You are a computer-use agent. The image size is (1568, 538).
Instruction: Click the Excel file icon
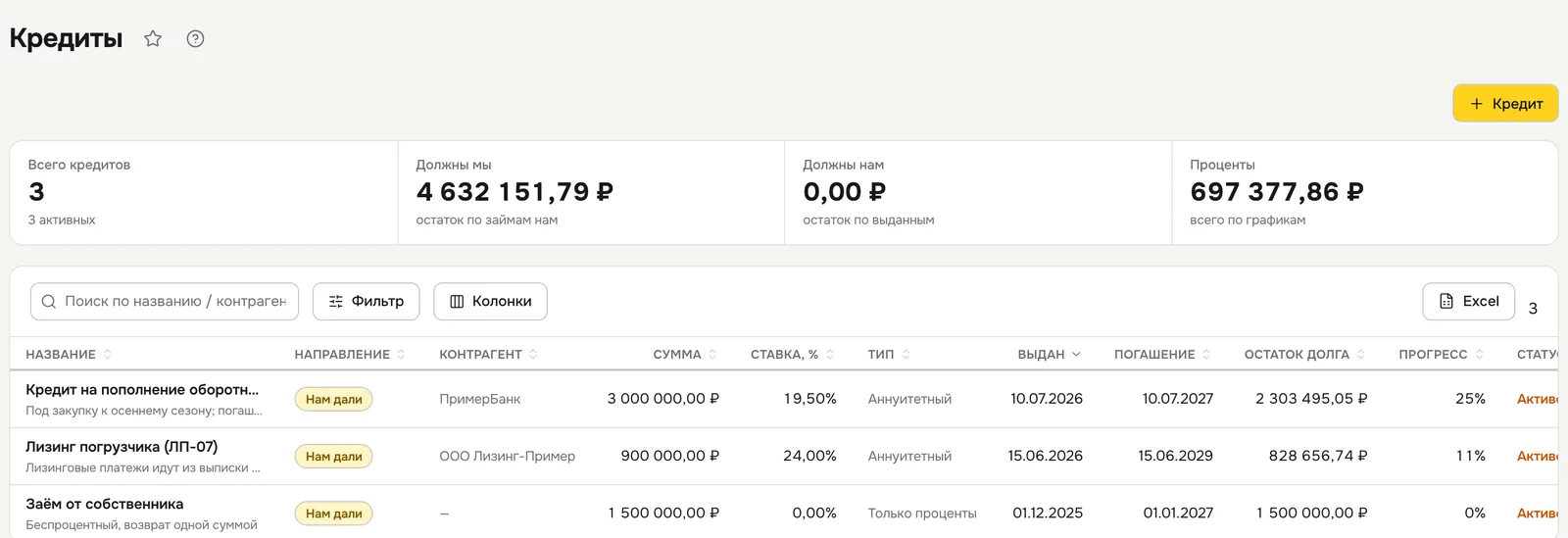(x=1446, y=302)
